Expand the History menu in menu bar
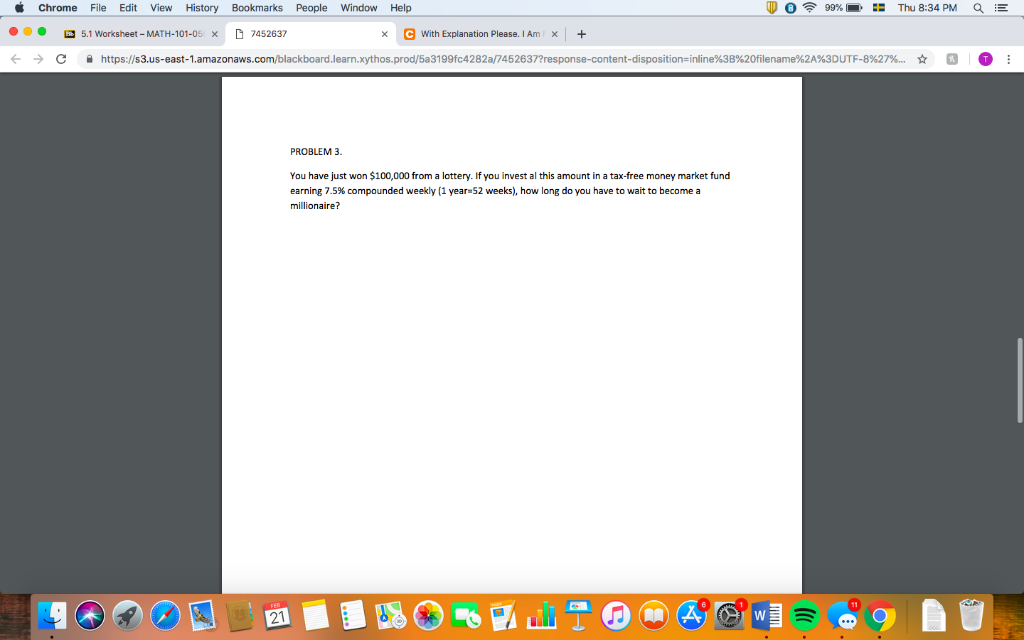Image resolution: width=1024 pixels, height=640 pixels. (x=202, y=8)
